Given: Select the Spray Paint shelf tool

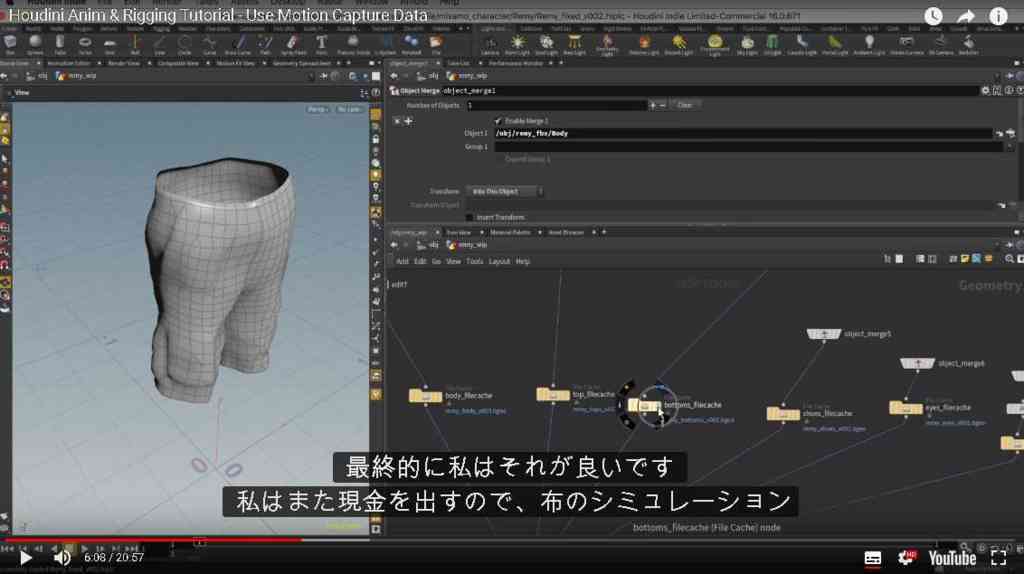Looking at the screenshot, I should [293, 44].
